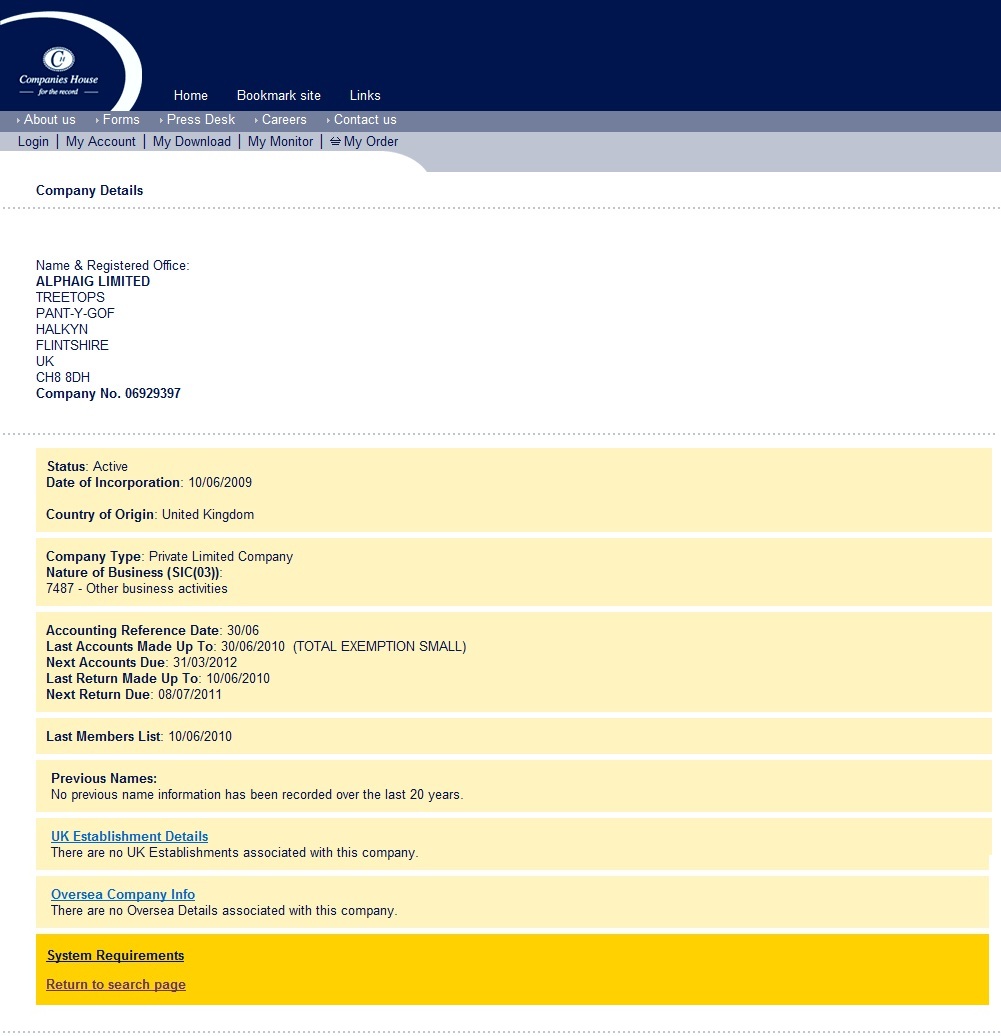
Task: Open the Press Desk section
Action: tap(200, 120)
